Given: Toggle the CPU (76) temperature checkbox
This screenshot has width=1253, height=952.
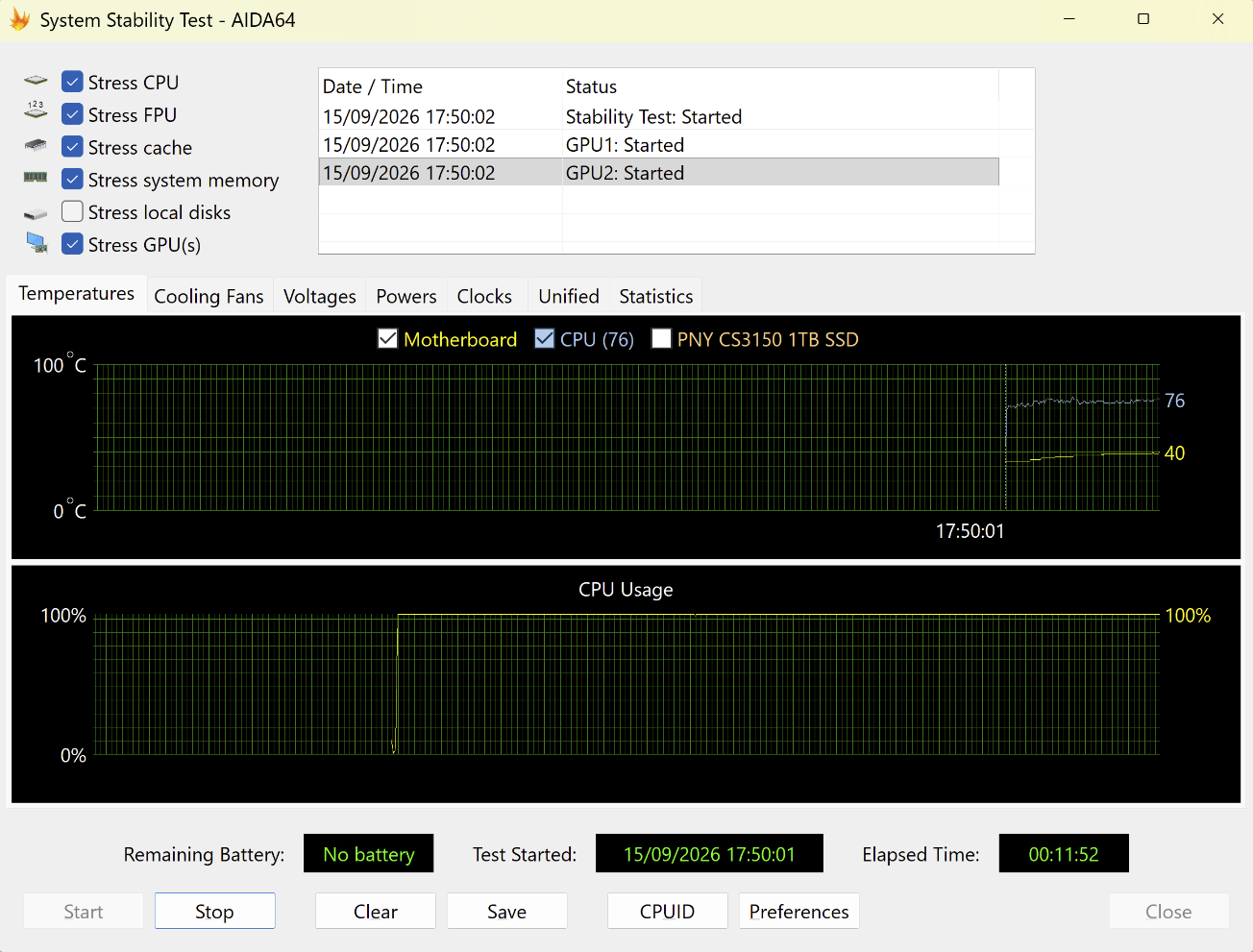Looking at the screenshot, I should pyautogui.click(x=545, y=339).
